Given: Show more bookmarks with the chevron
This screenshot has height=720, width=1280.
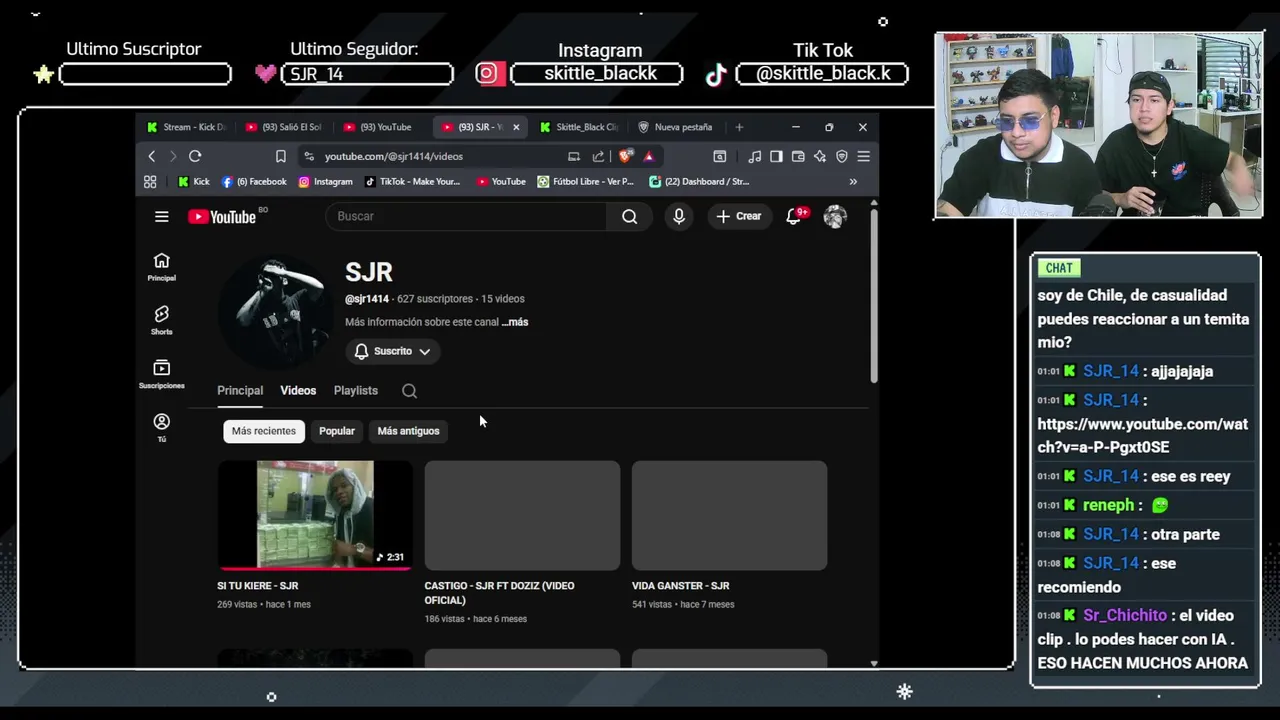Looking at the screenshot, I should (x=853, y=182).
